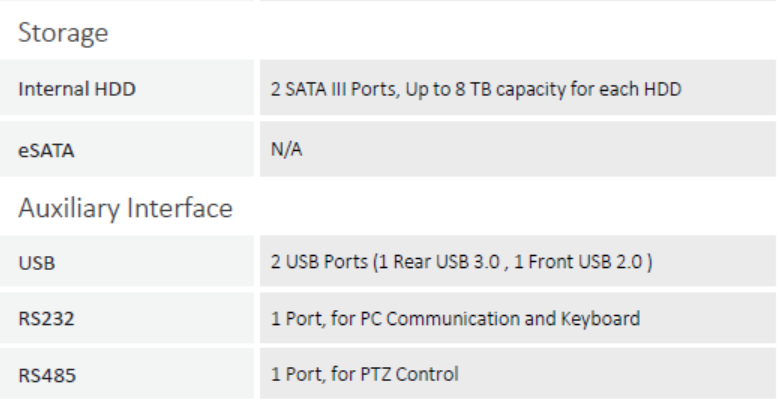
Task: Click the Storage section heading
Action: tap(63, 33)
